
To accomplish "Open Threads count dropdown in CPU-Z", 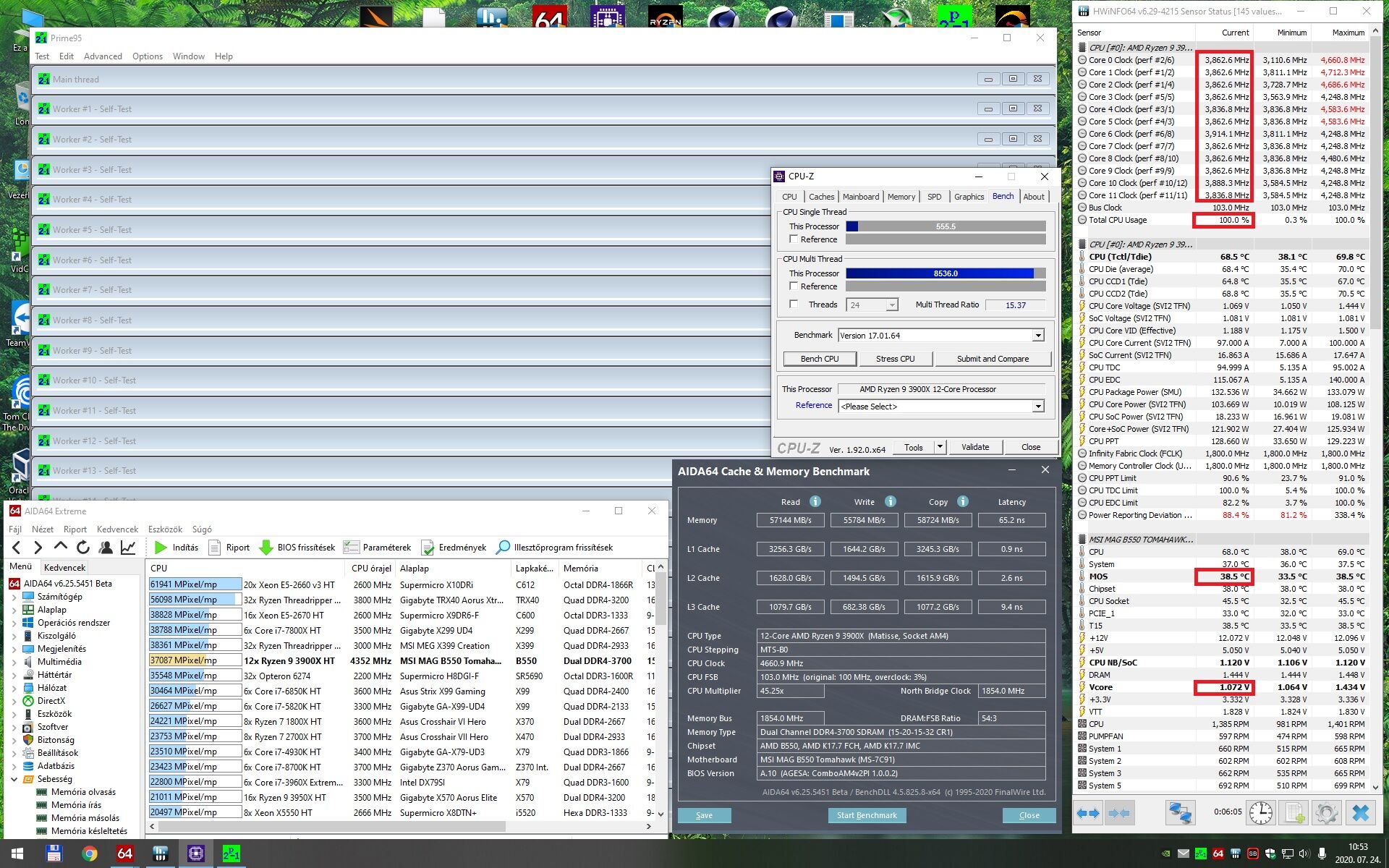I will (x=892, y=305).
